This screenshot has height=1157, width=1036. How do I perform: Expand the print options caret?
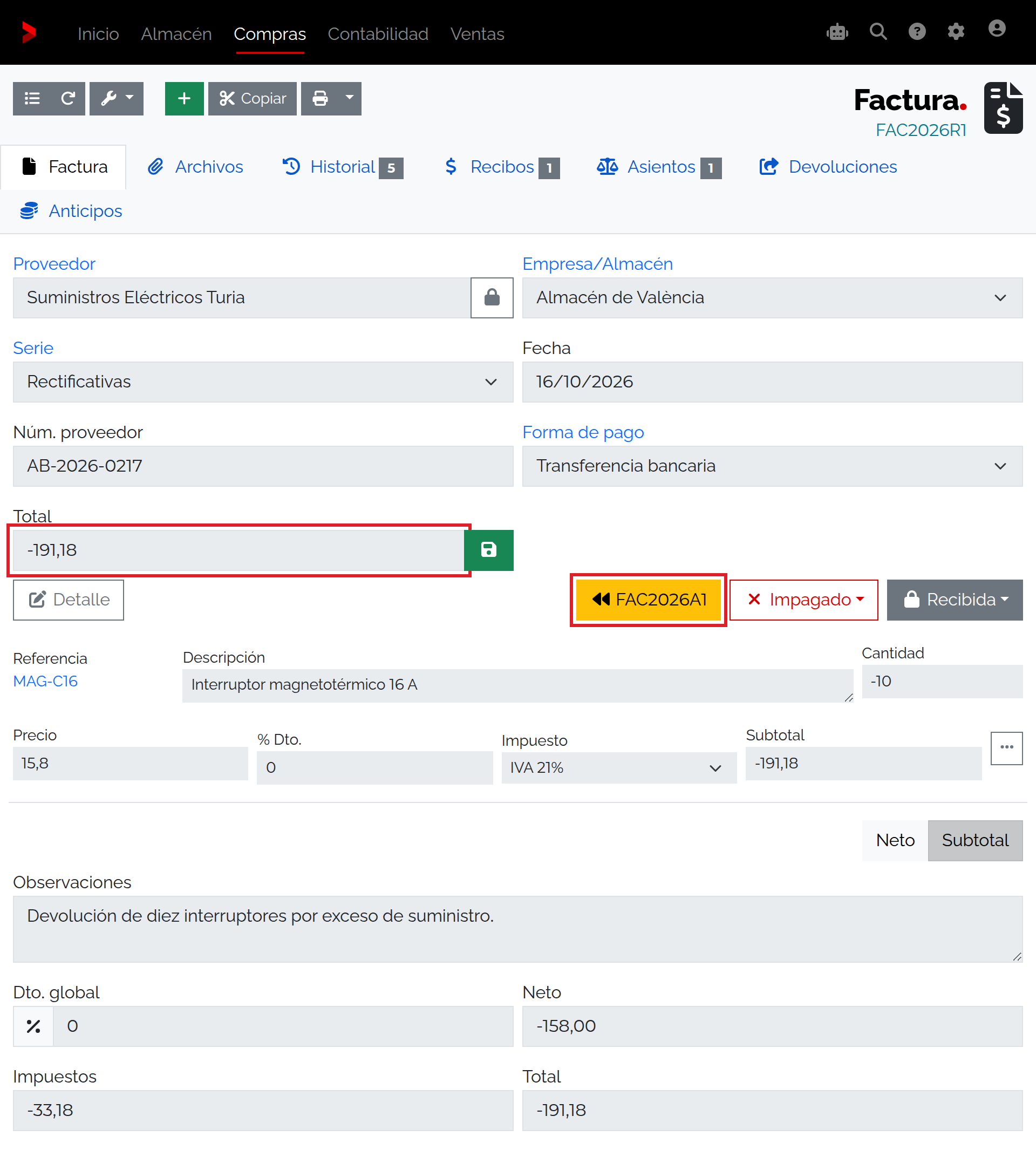350,99
